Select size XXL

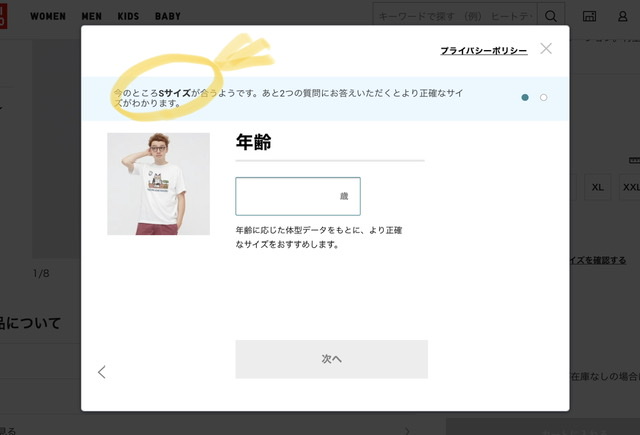point(631,187)
